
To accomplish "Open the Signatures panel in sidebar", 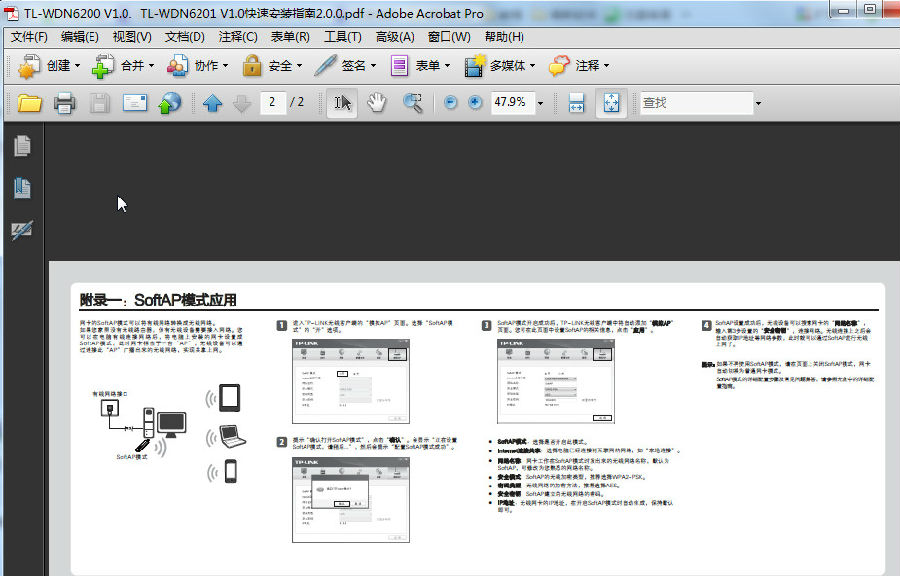I will pyautogui.click(x=22, y=231).
